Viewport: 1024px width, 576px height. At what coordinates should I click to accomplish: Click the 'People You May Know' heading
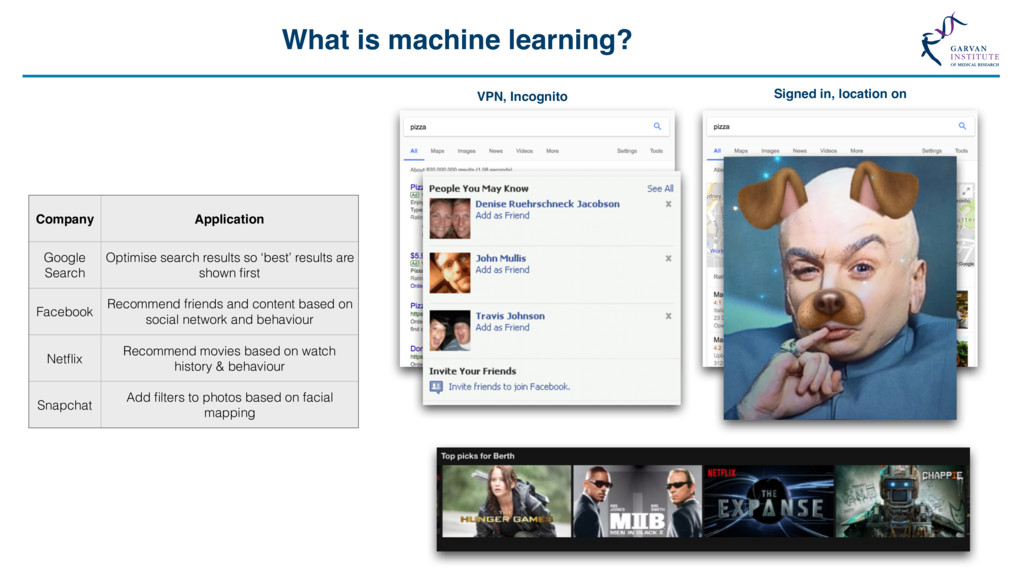click(479, 189)
